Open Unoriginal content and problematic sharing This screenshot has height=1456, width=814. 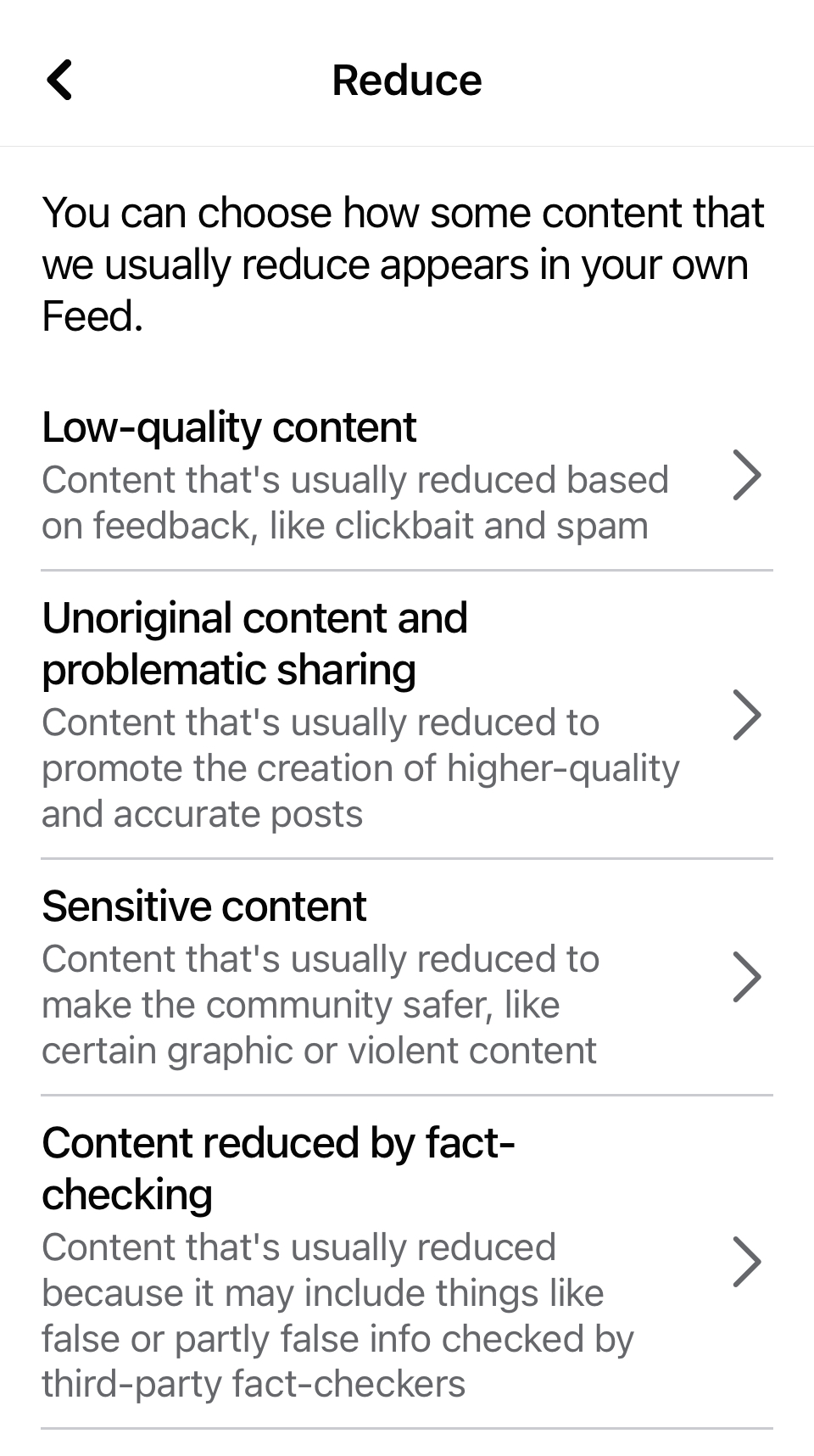[254, 644]
